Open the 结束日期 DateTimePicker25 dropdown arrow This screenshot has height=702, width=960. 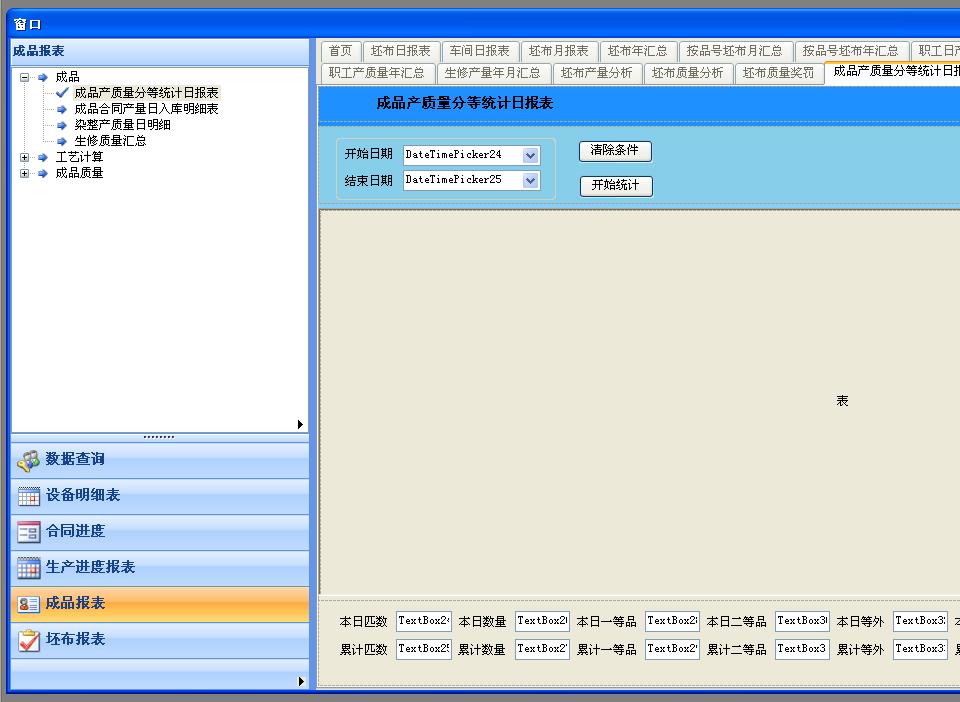(x=531, y=181)
